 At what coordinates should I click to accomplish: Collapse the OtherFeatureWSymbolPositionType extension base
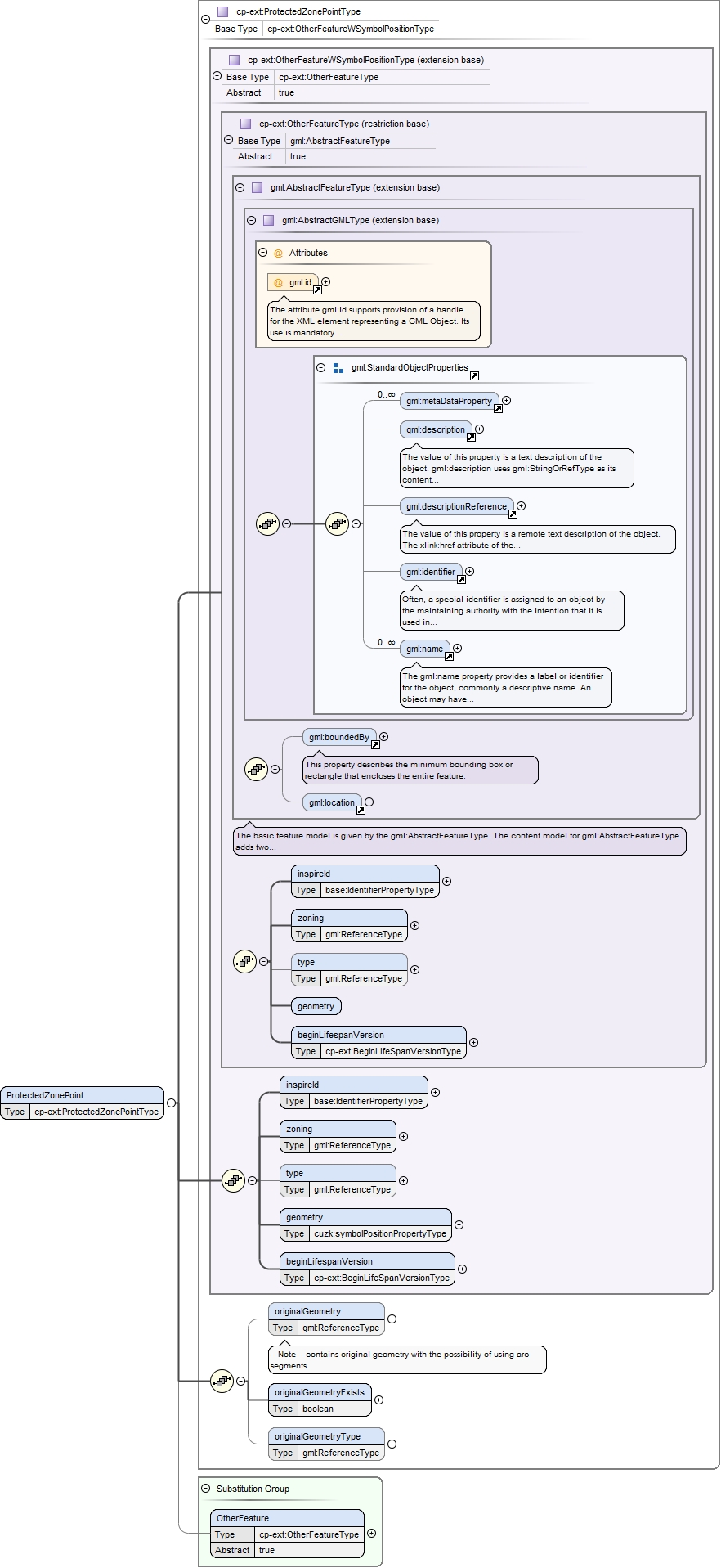pos(217,75)
